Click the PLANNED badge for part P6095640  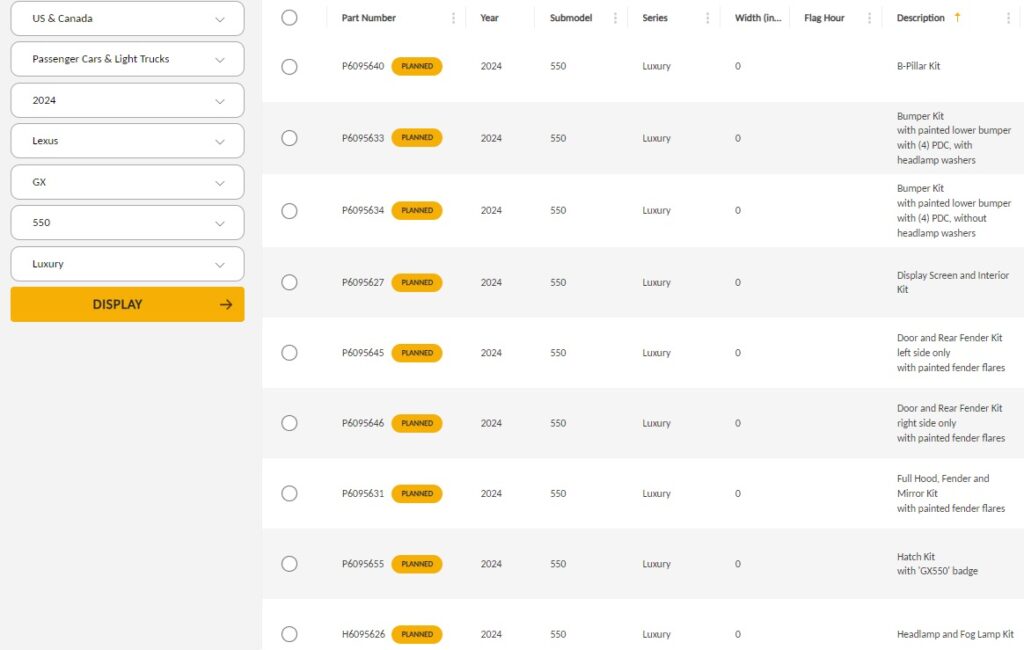click(416, 66)
